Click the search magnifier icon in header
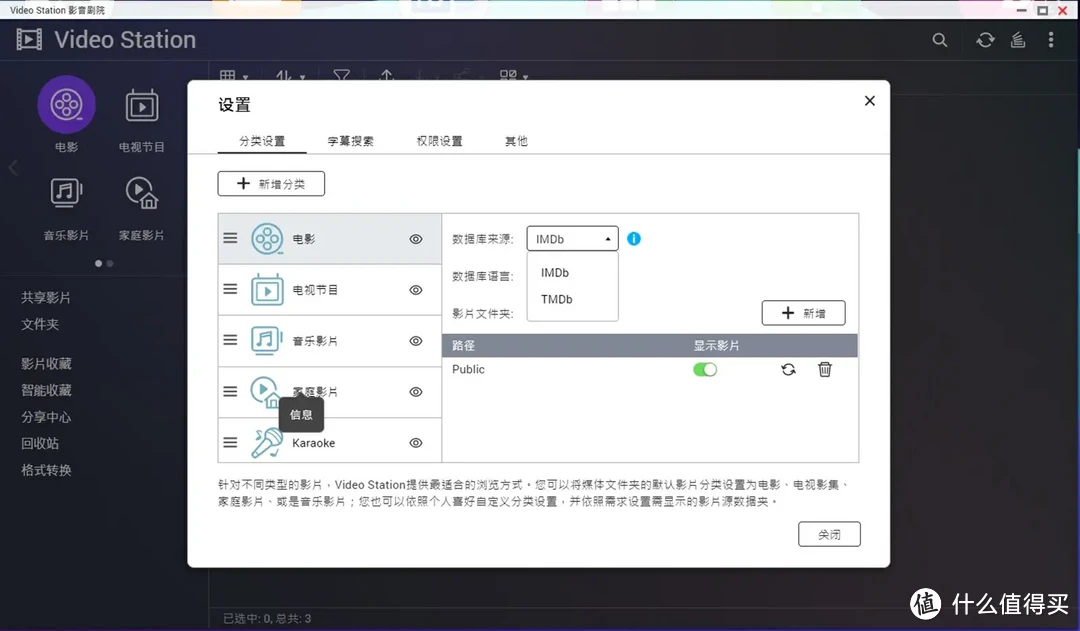Viewport: 1080px width, 631px height. 939,40
